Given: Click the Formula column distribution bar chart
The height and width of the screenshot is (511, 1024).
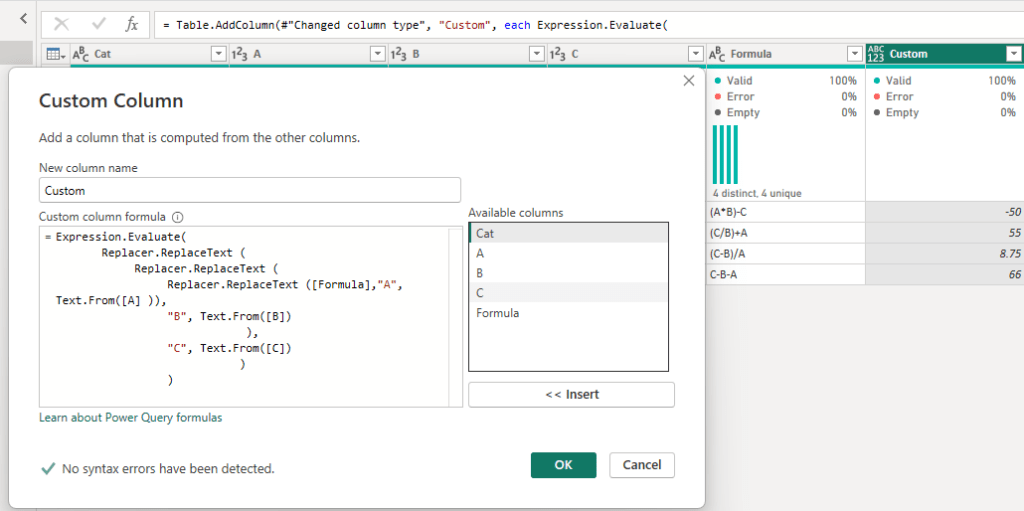Looking at the screenshot, I should coord(725,154).
